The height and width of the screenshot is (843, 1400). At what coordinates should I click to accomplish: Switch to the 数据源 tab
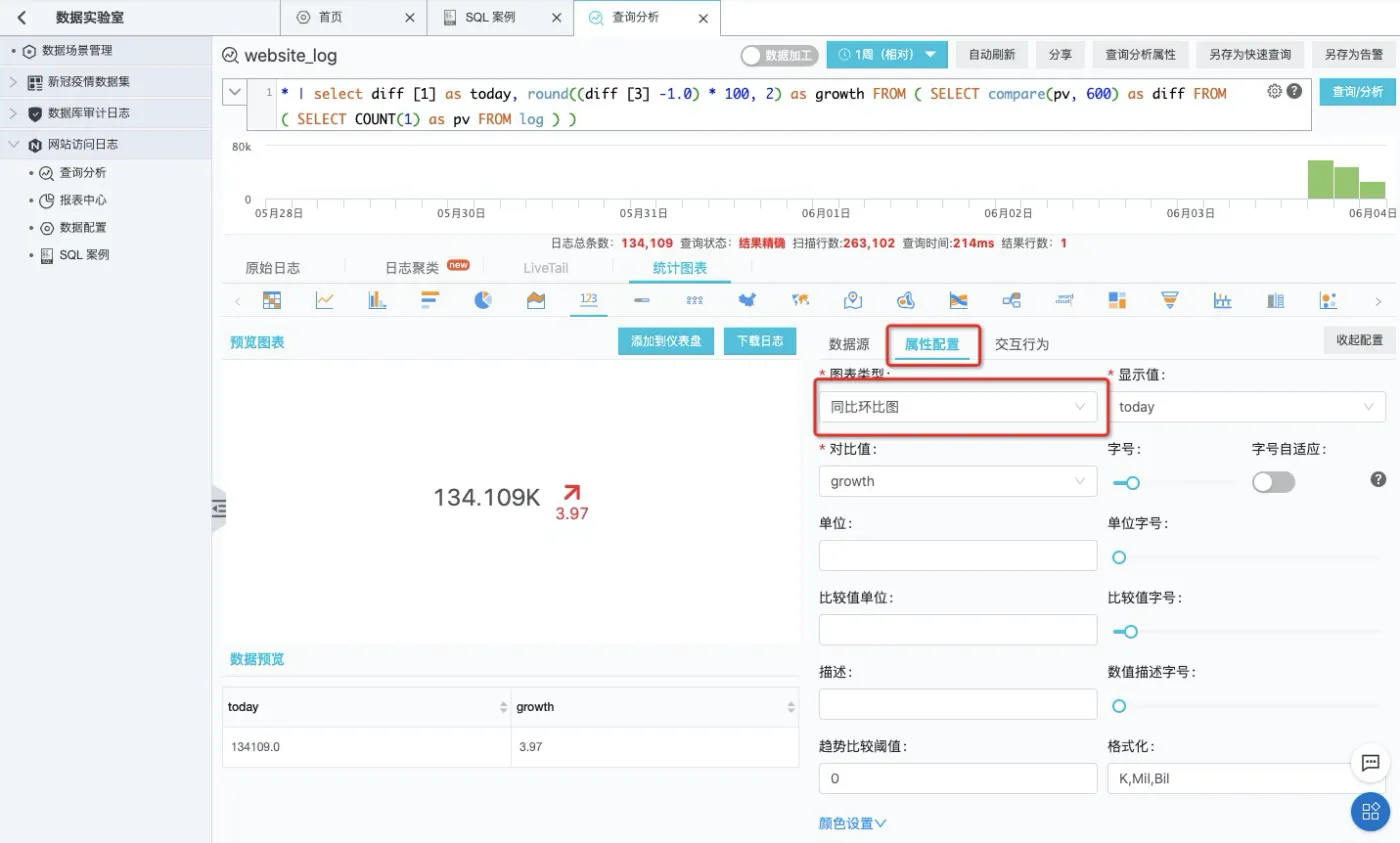849,344
